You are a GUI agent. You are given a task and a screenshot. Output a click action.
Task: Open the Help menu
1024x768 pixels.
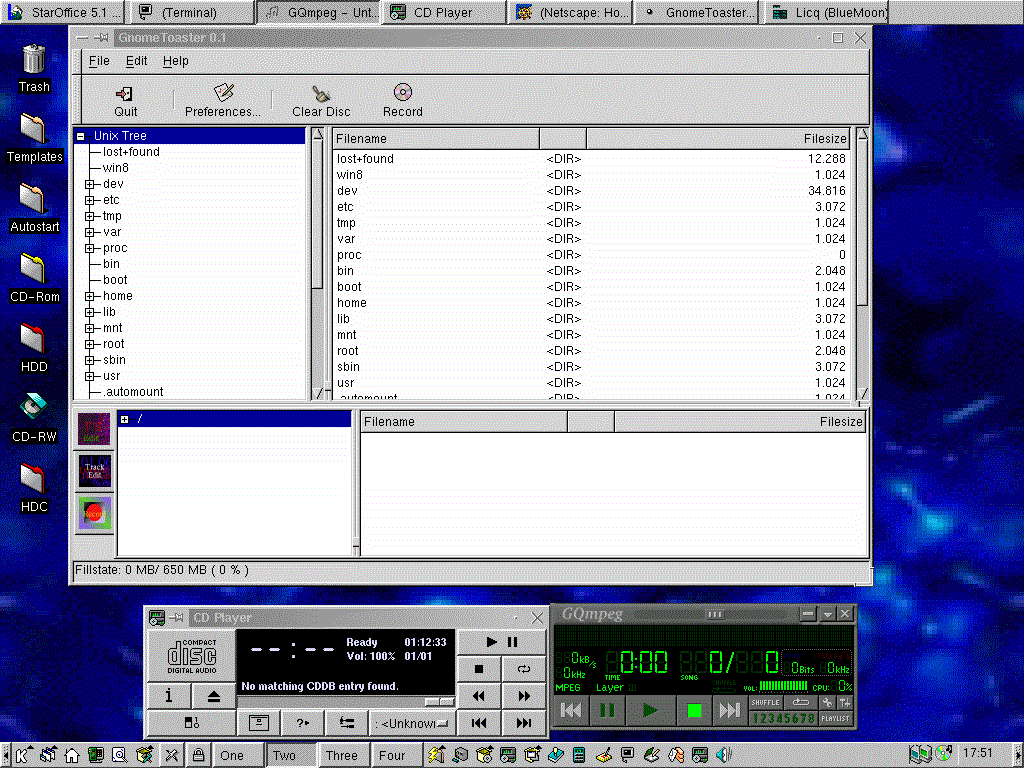[176, 61]
